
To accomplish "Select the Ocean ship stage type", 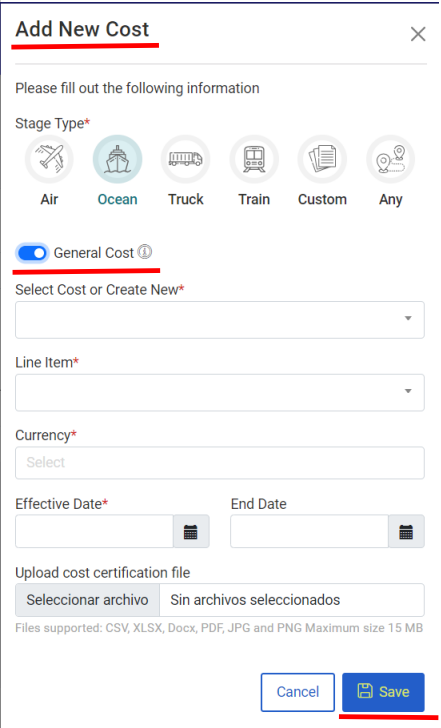I will pyautogui.click(x=117, y=159).
